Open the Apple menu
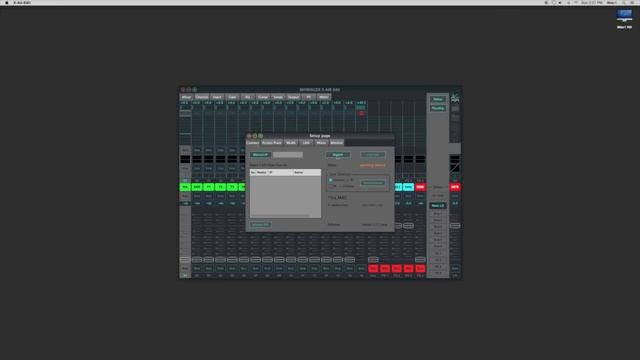This screenshot has width=640, height=360. [7, 2]
